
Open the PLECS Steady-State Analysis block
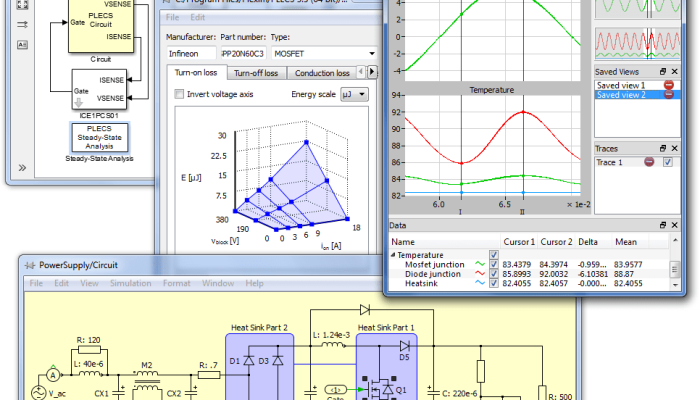pyautogui.click(x=99, y=138)
